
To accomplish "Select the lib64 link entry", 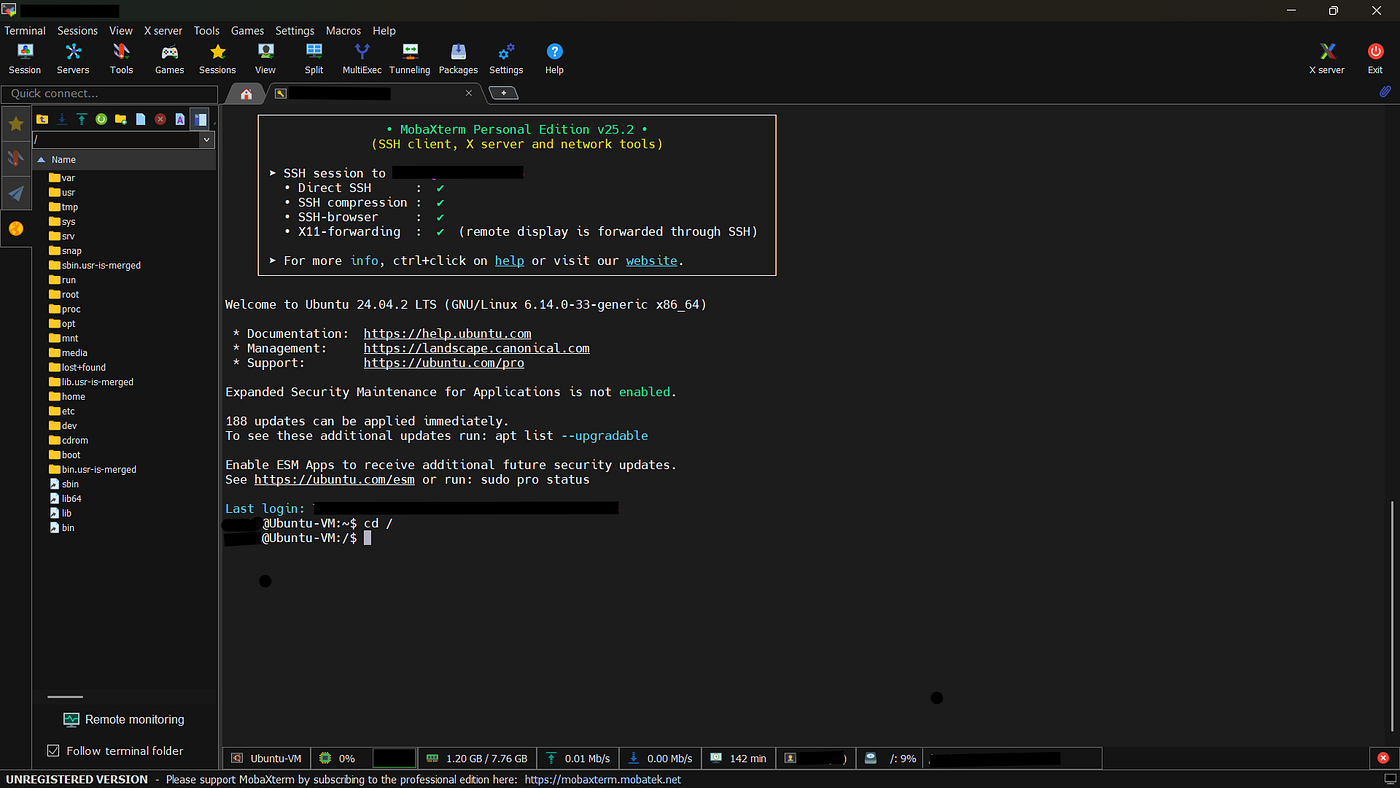I will click(65, 498).
